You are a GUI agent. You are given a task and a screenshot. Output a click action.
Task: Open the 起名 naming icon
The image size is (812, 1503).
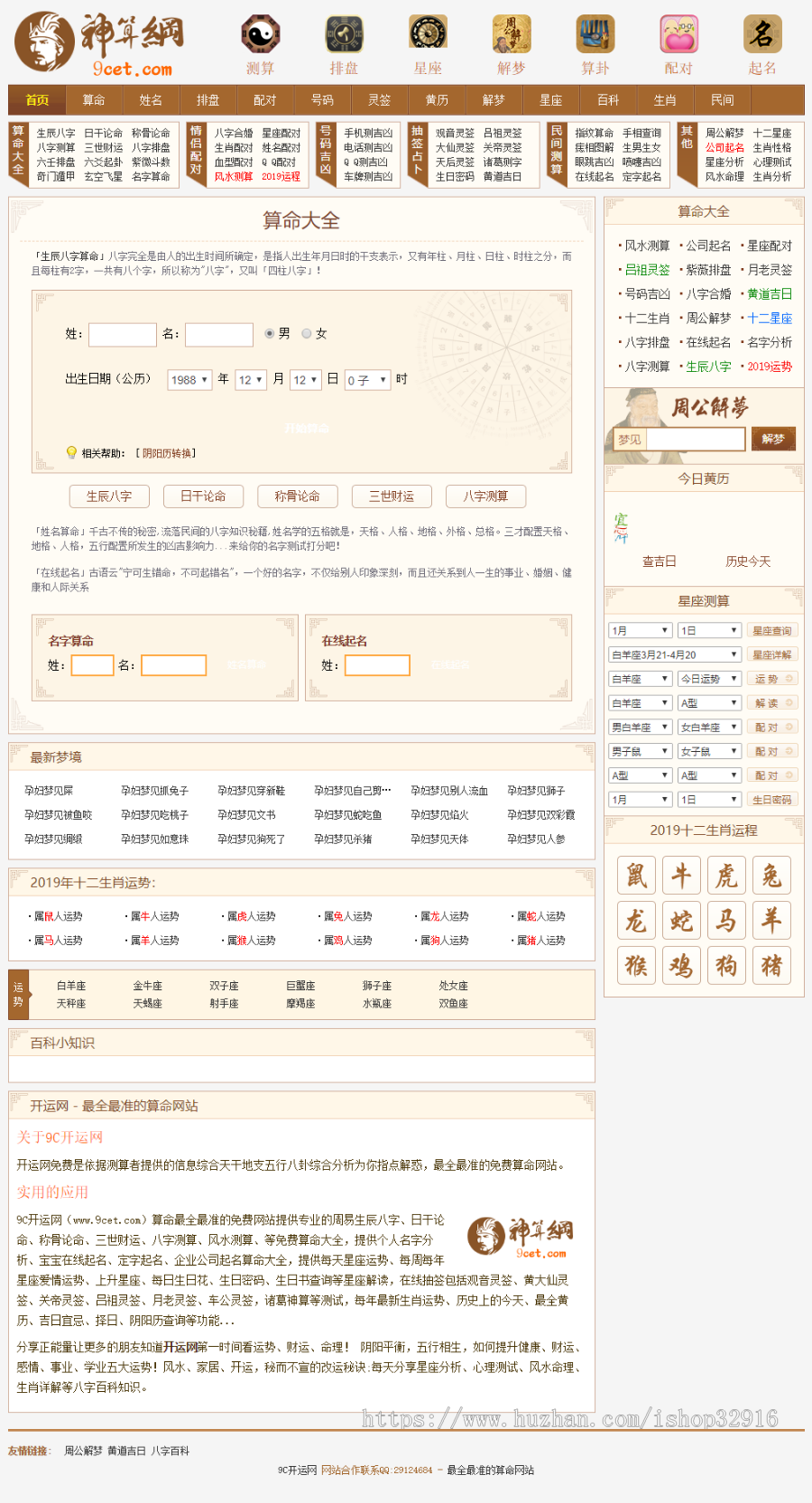(x=761, y=35)
